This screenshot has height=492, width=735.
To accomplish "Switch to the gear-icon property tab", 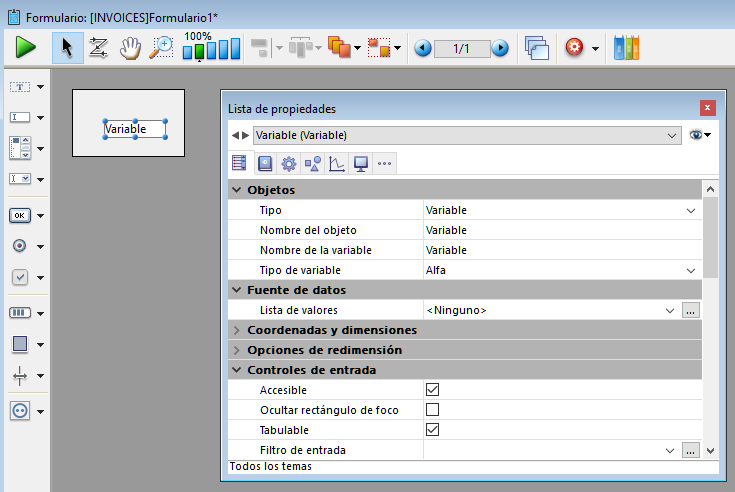I will pyautogui.click(x=289, y=163).
